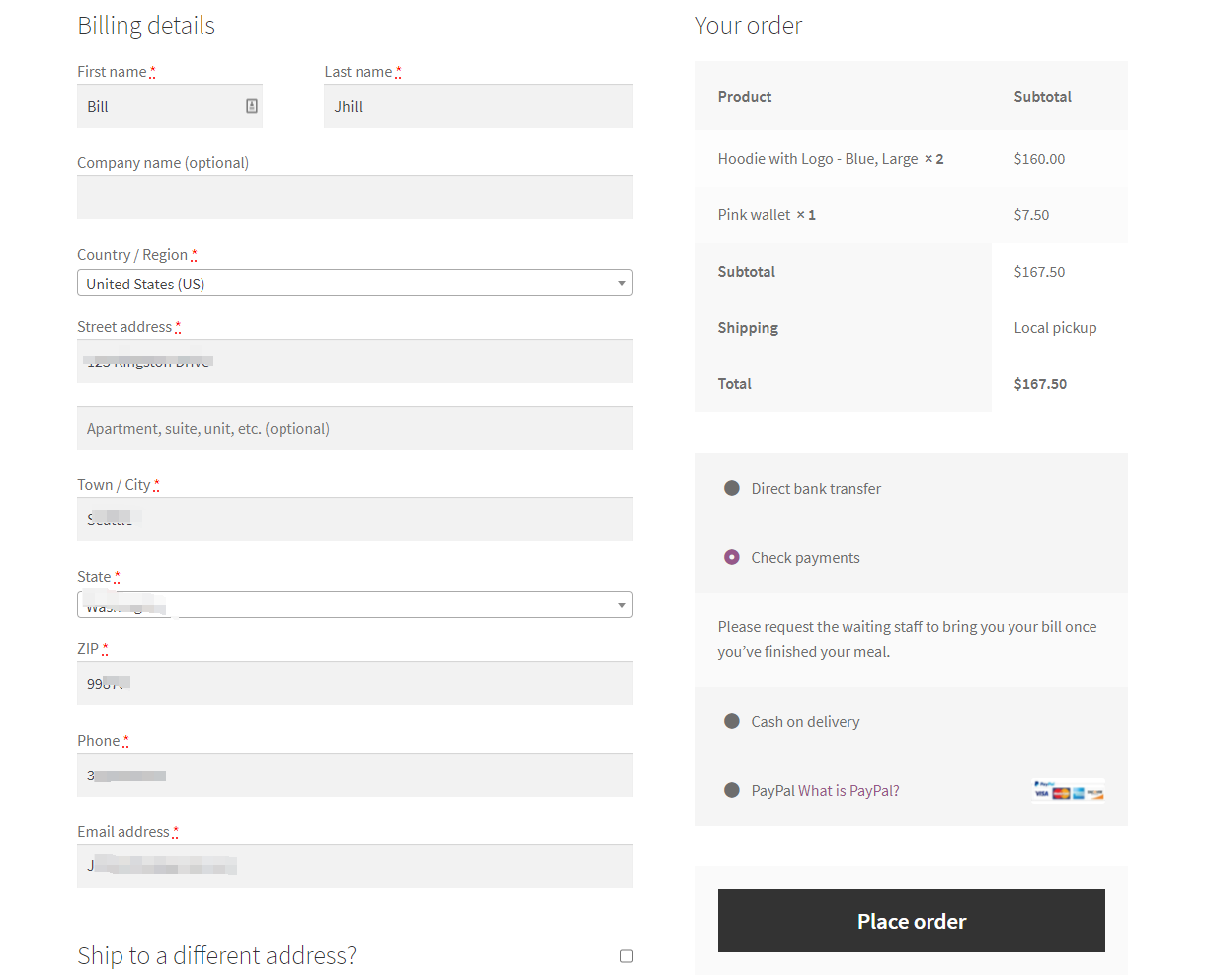Click the Visa/Mastercard/Amex card logos image

(1068, 790)
